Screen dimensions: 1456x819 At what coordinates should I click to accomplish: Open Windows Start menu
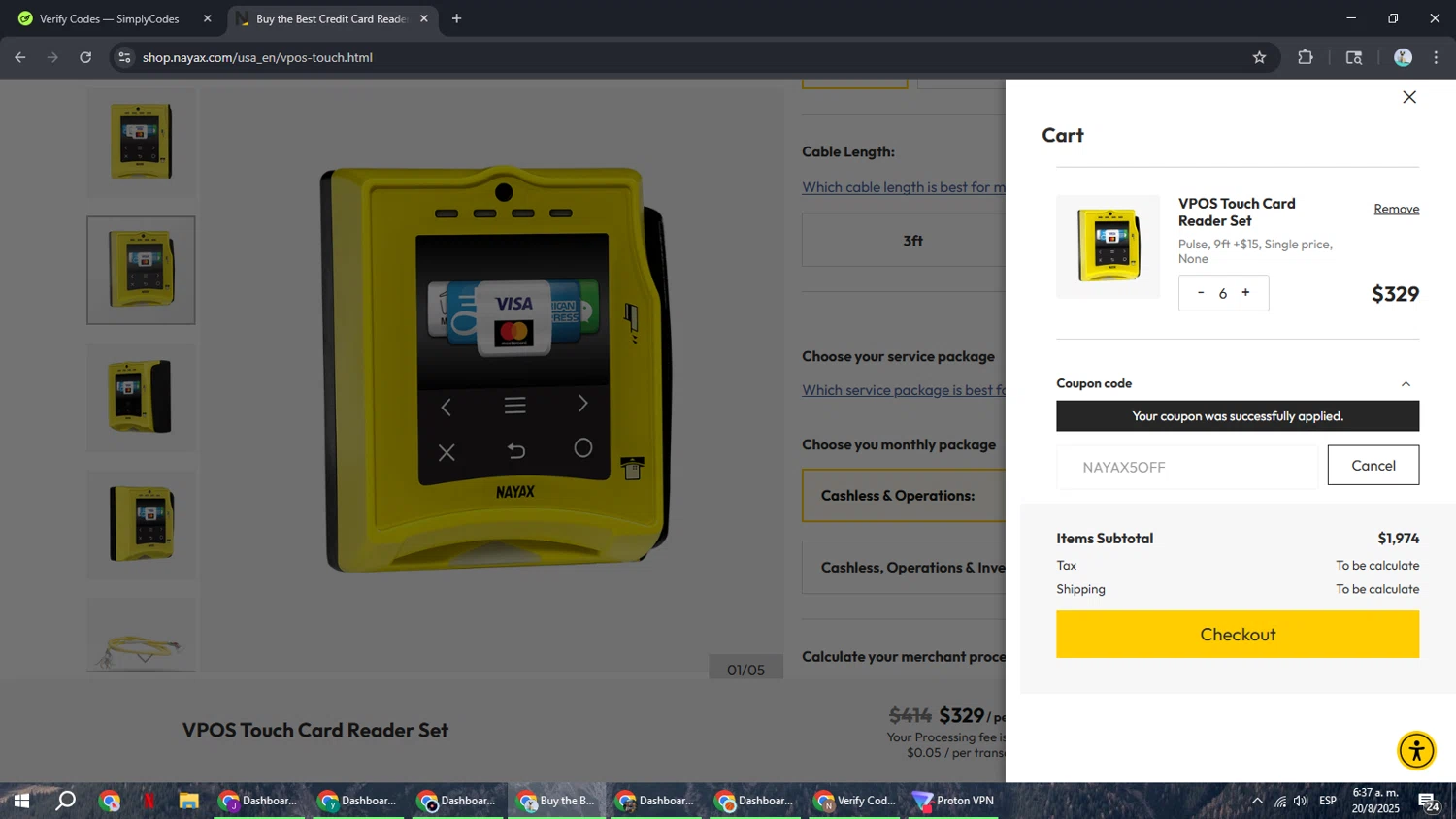[21, 801]
